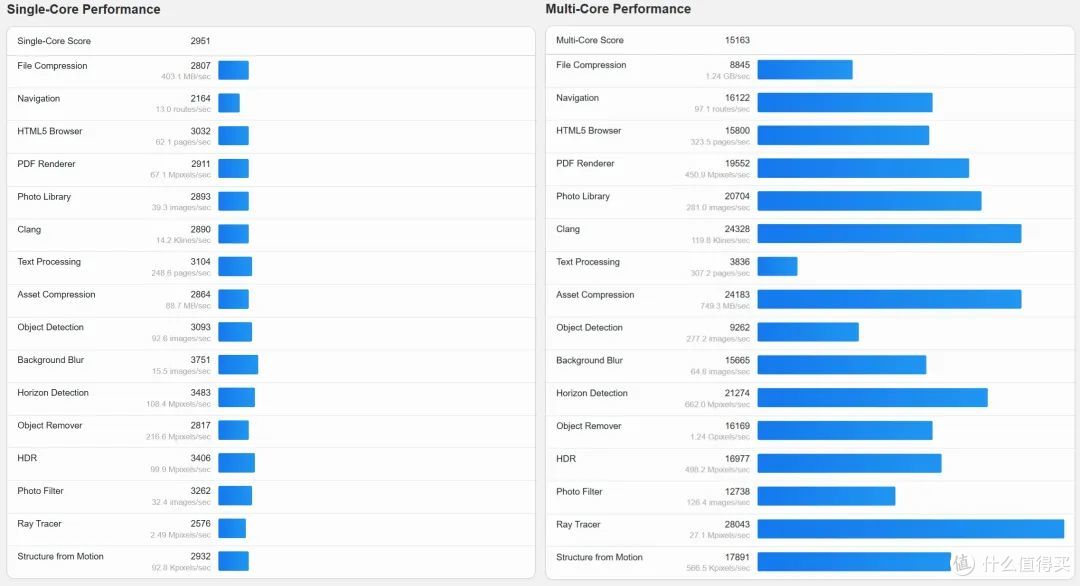
Task: Click the multi-core Ray Tracer bar
Action: (911, 529)
